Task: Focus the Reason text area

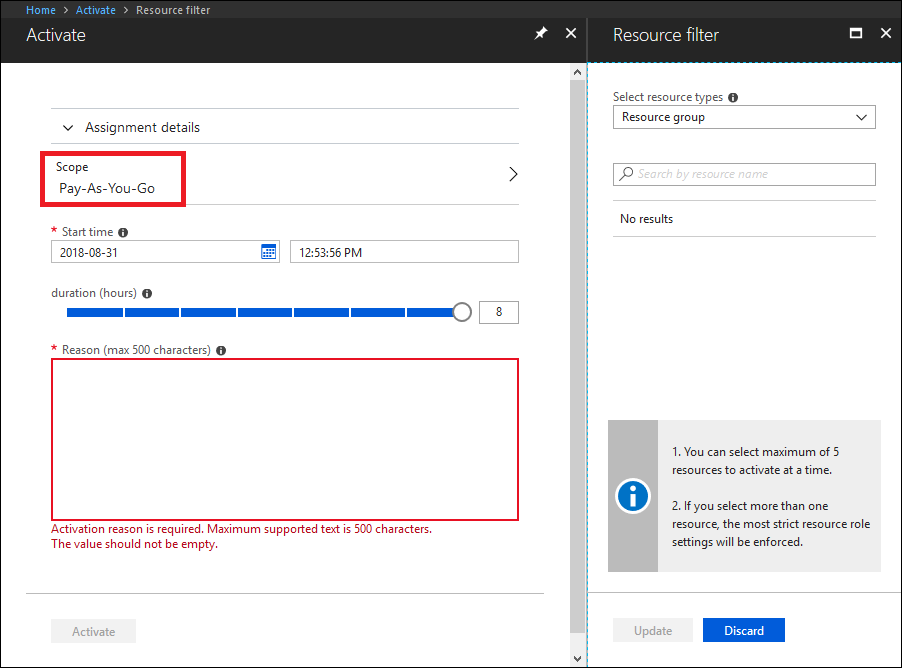Action: [x=285, y=440]
